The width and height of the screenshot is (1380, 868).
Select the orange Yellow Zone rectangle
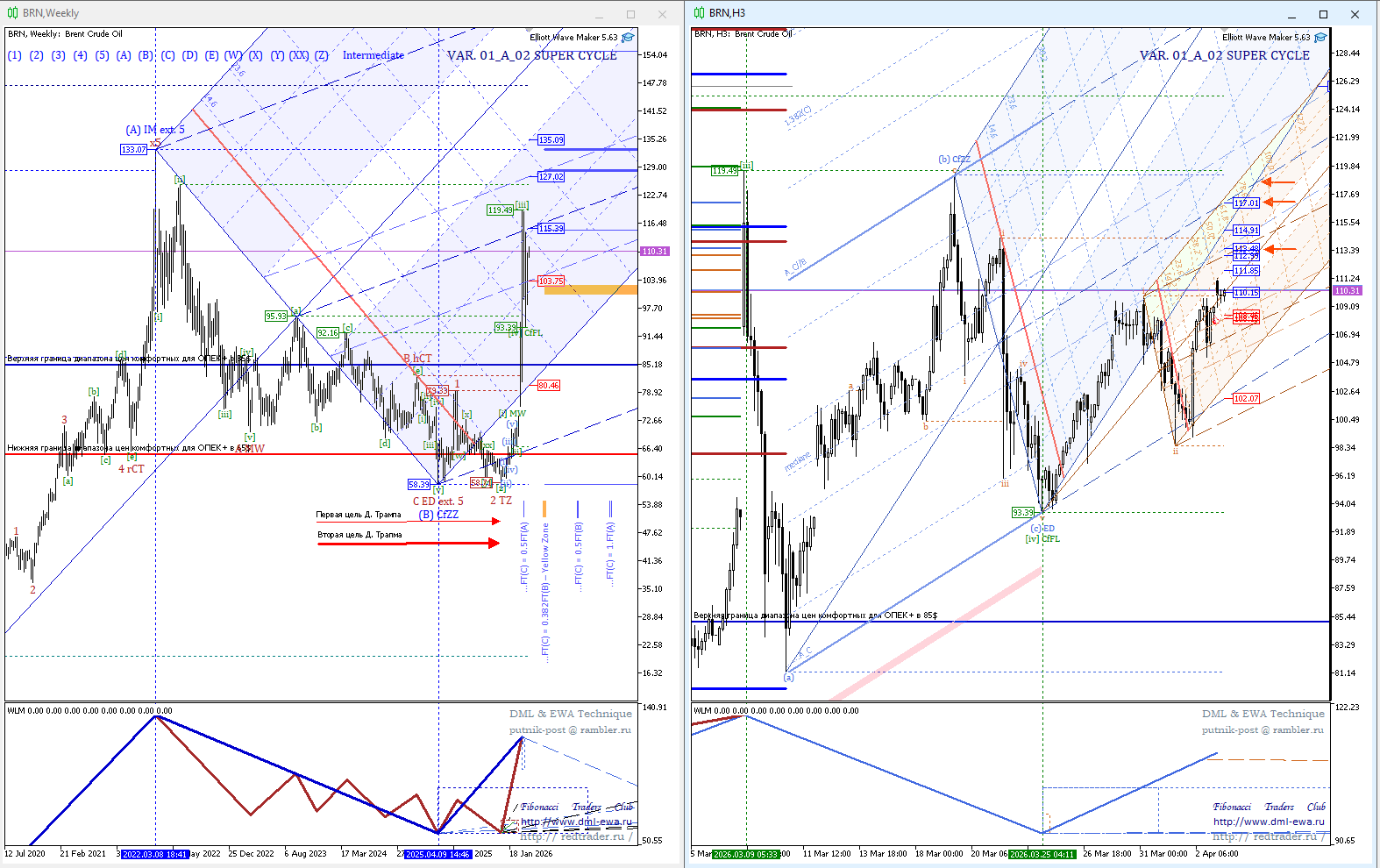pyautogui.click(x=590, y=289)
